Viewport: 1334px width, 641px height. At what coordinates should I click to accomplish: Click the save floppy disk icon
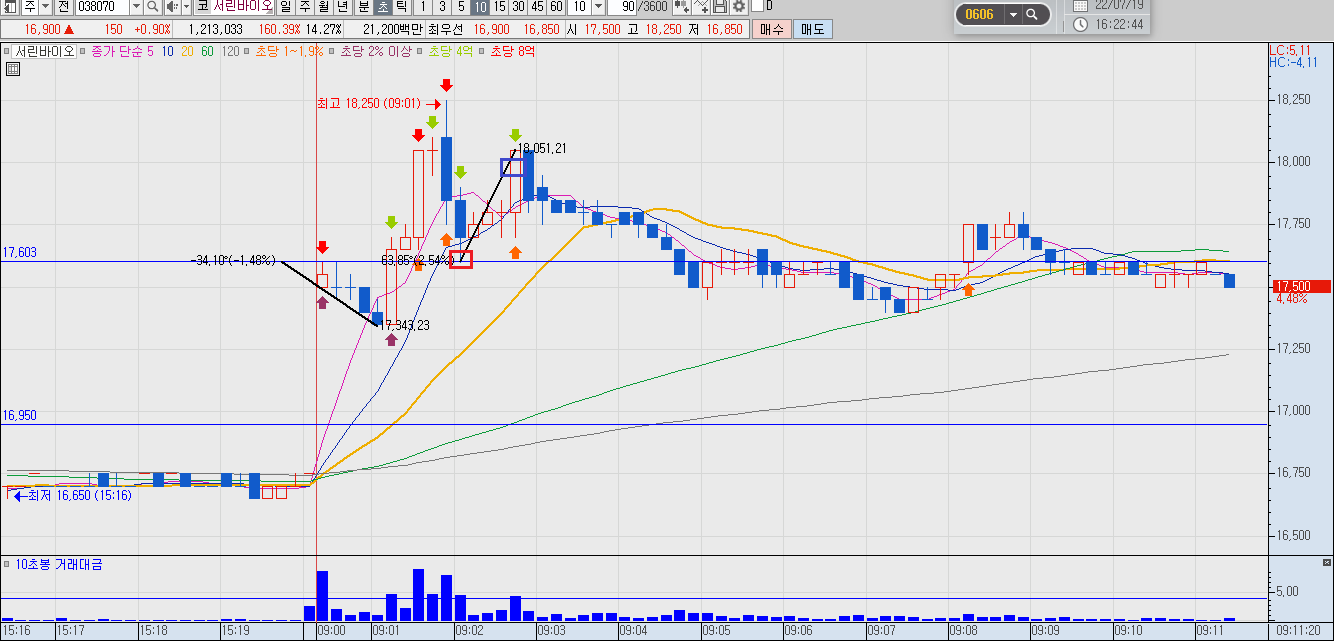719,7
